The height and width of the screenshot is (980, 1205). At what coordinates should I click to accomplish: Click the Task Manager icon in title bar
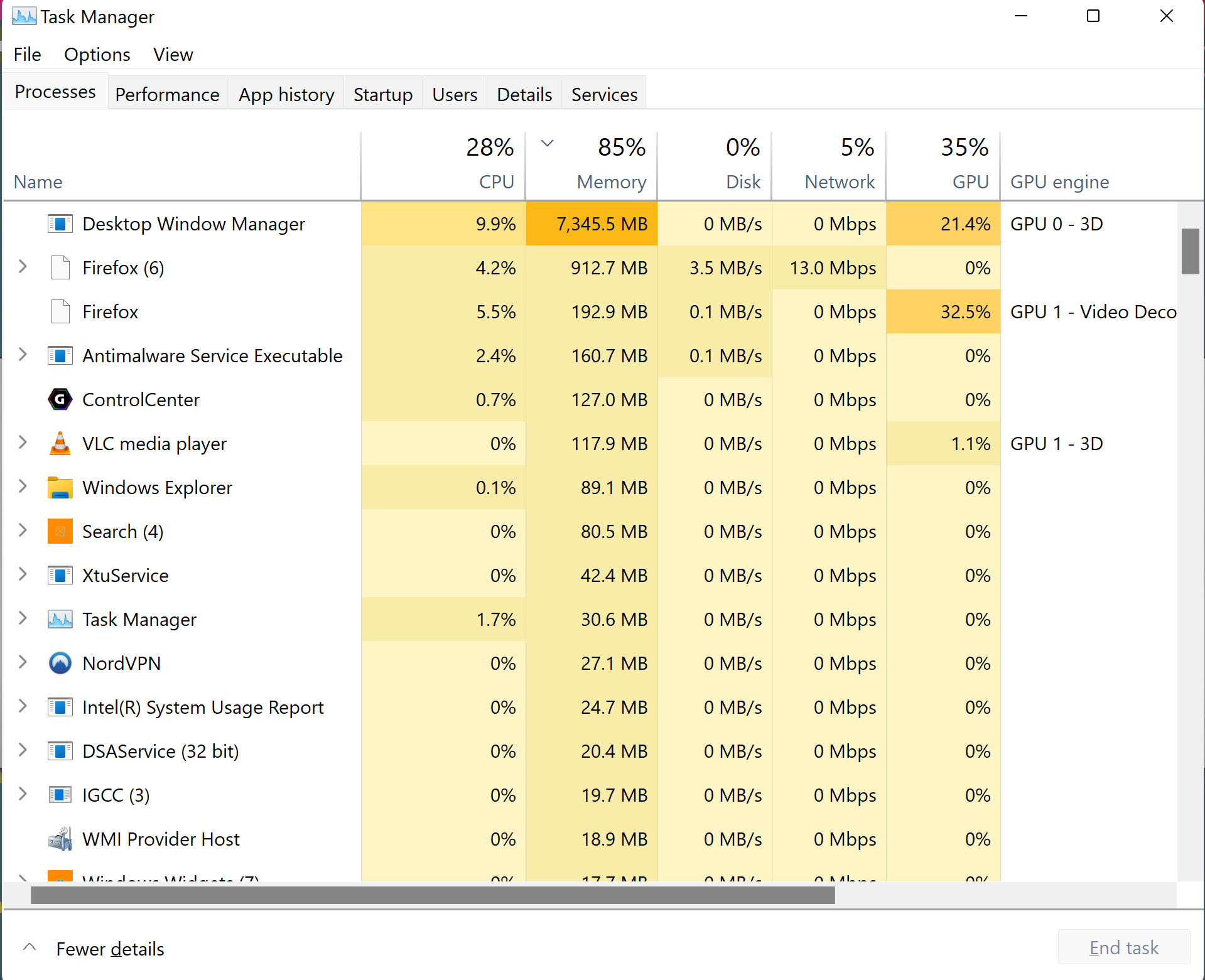(24, 16)
